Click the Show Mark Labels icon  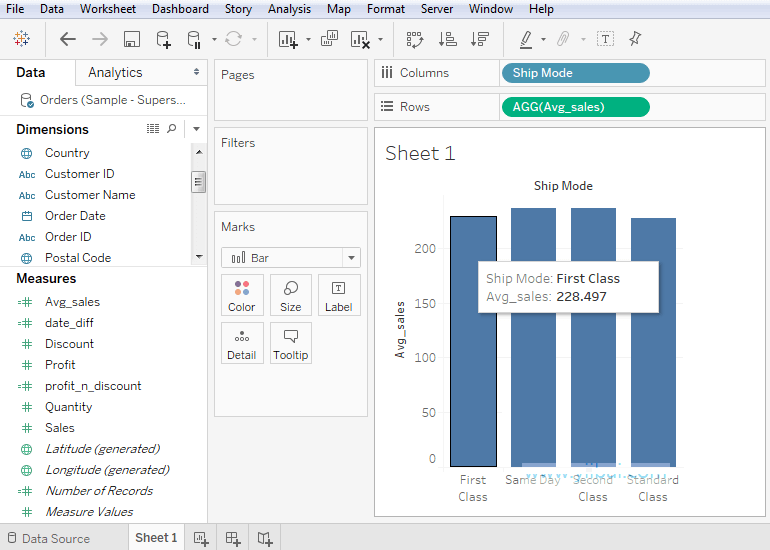tap(605, 39)
